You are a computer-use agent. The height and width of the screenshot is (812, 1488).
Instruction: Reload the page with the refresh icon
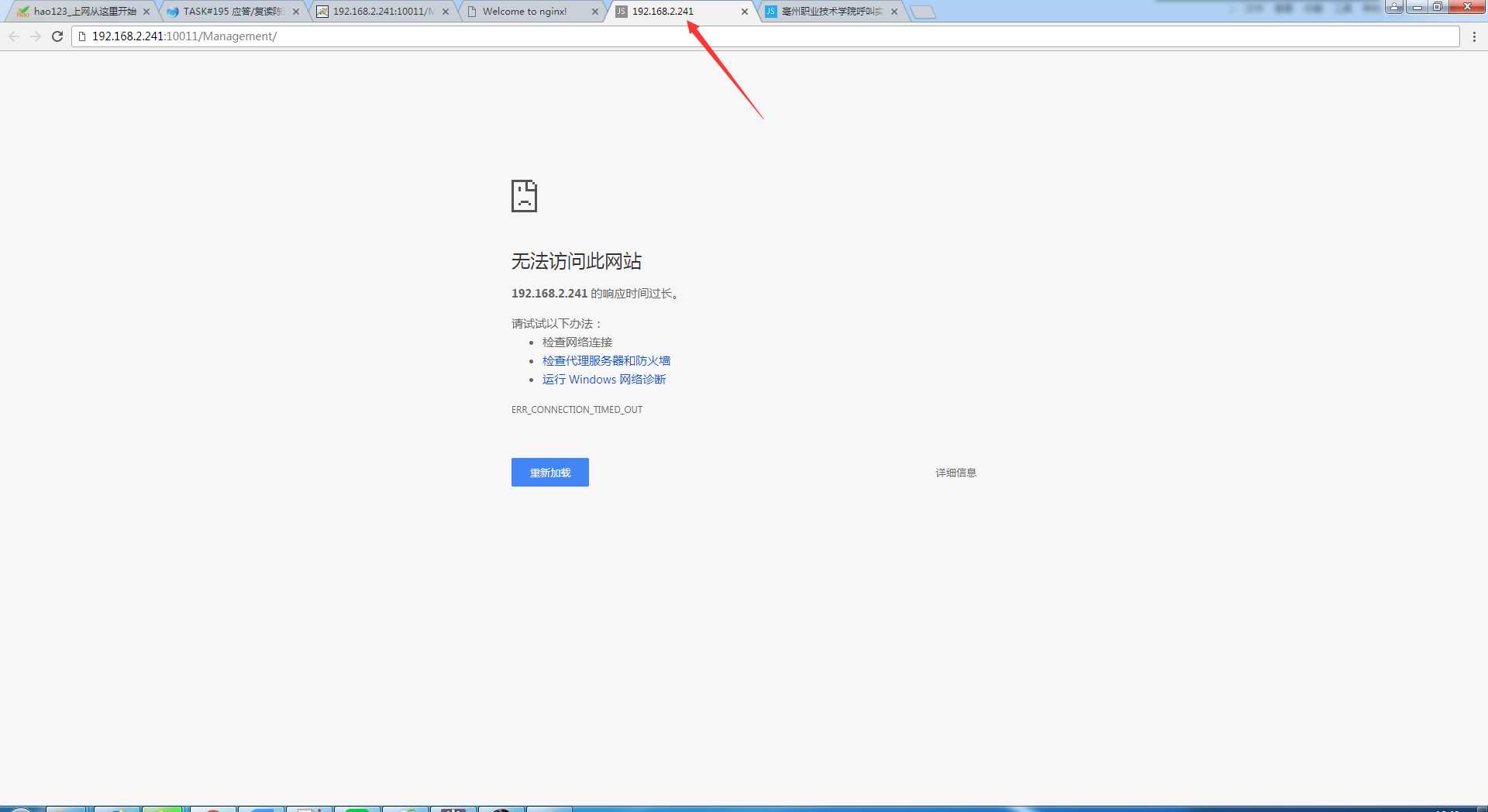pyautogui.click(x=57, y=36)
